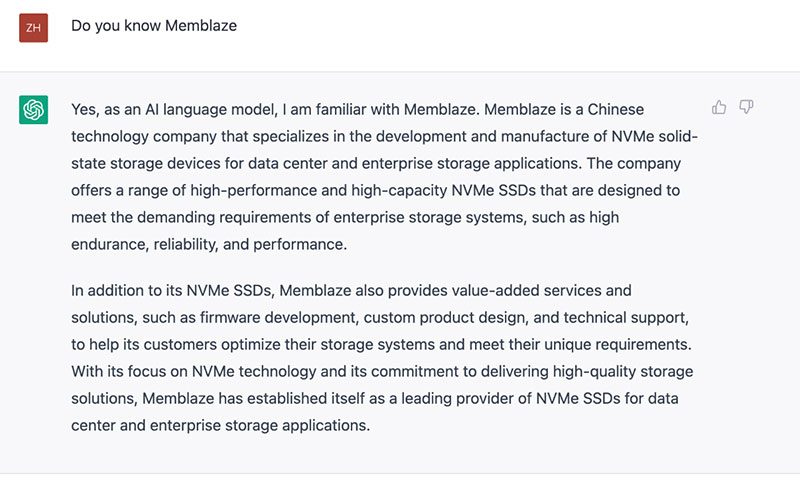Viewport: 800px width, 500px height.
Task: Select the user message "Do you know Memblaze"
Action: pos(154,26)
